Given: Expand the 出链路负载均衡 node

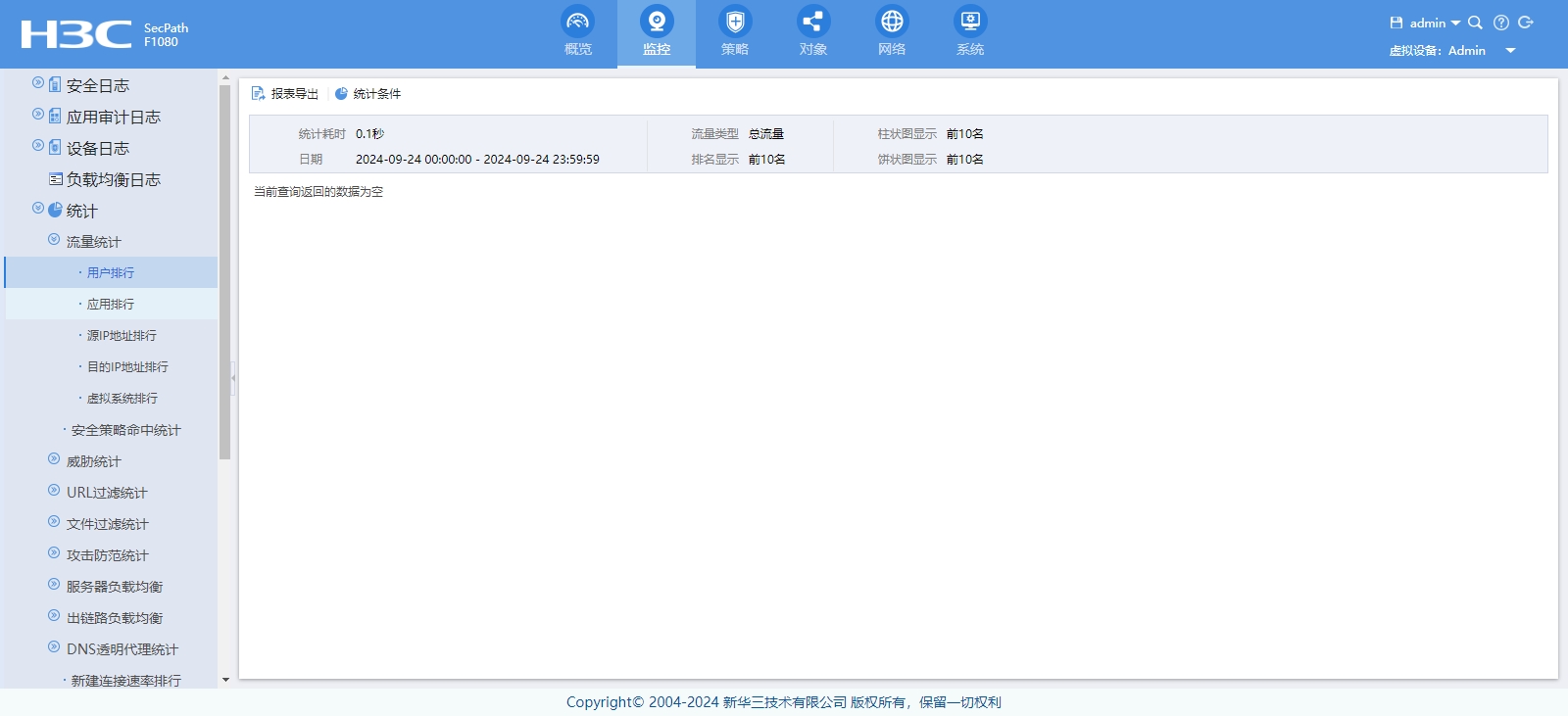Looking at the screenshot, I should [54, 616].
